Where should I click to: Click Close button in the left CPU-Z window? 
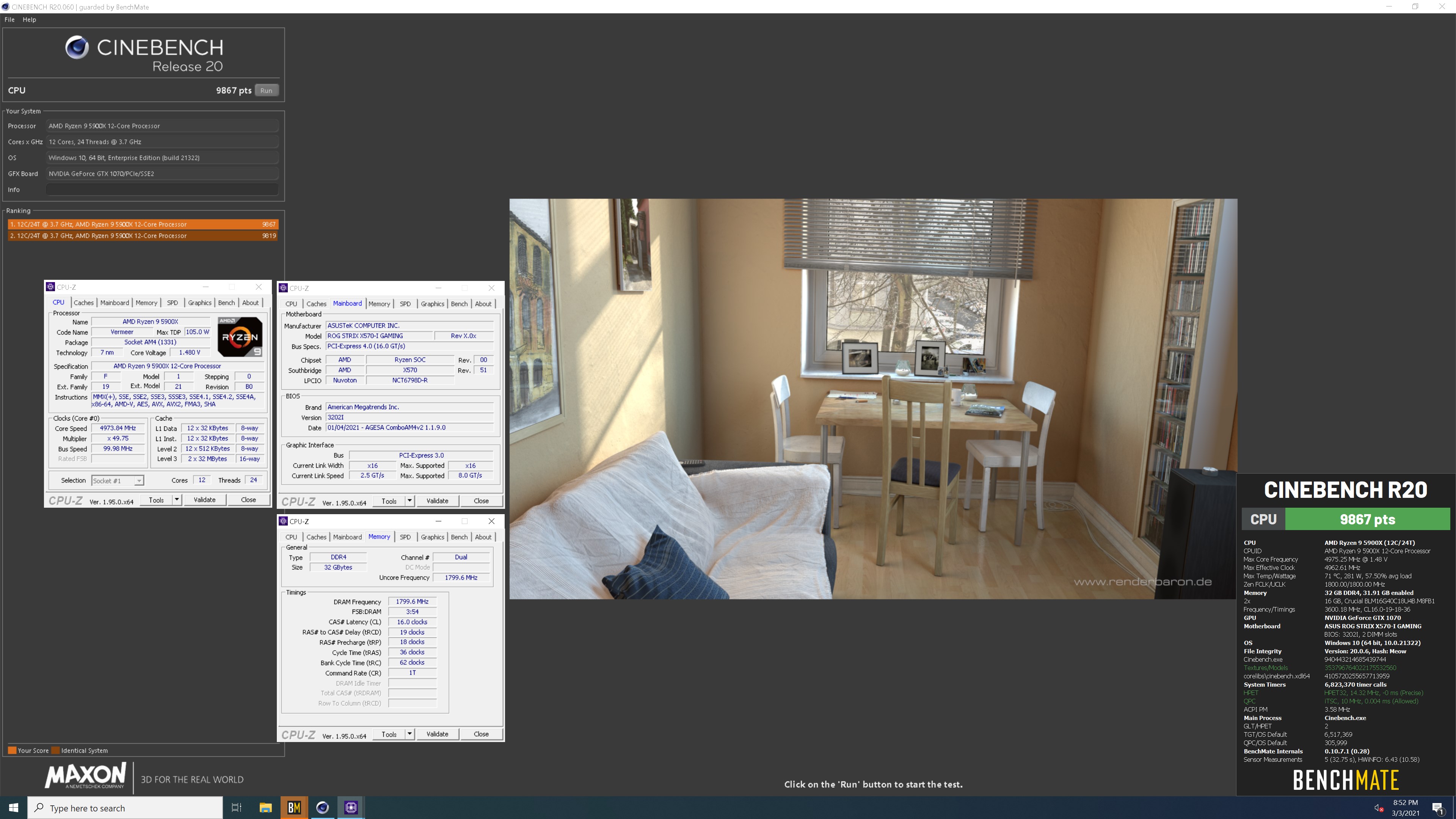click(249, 500)
